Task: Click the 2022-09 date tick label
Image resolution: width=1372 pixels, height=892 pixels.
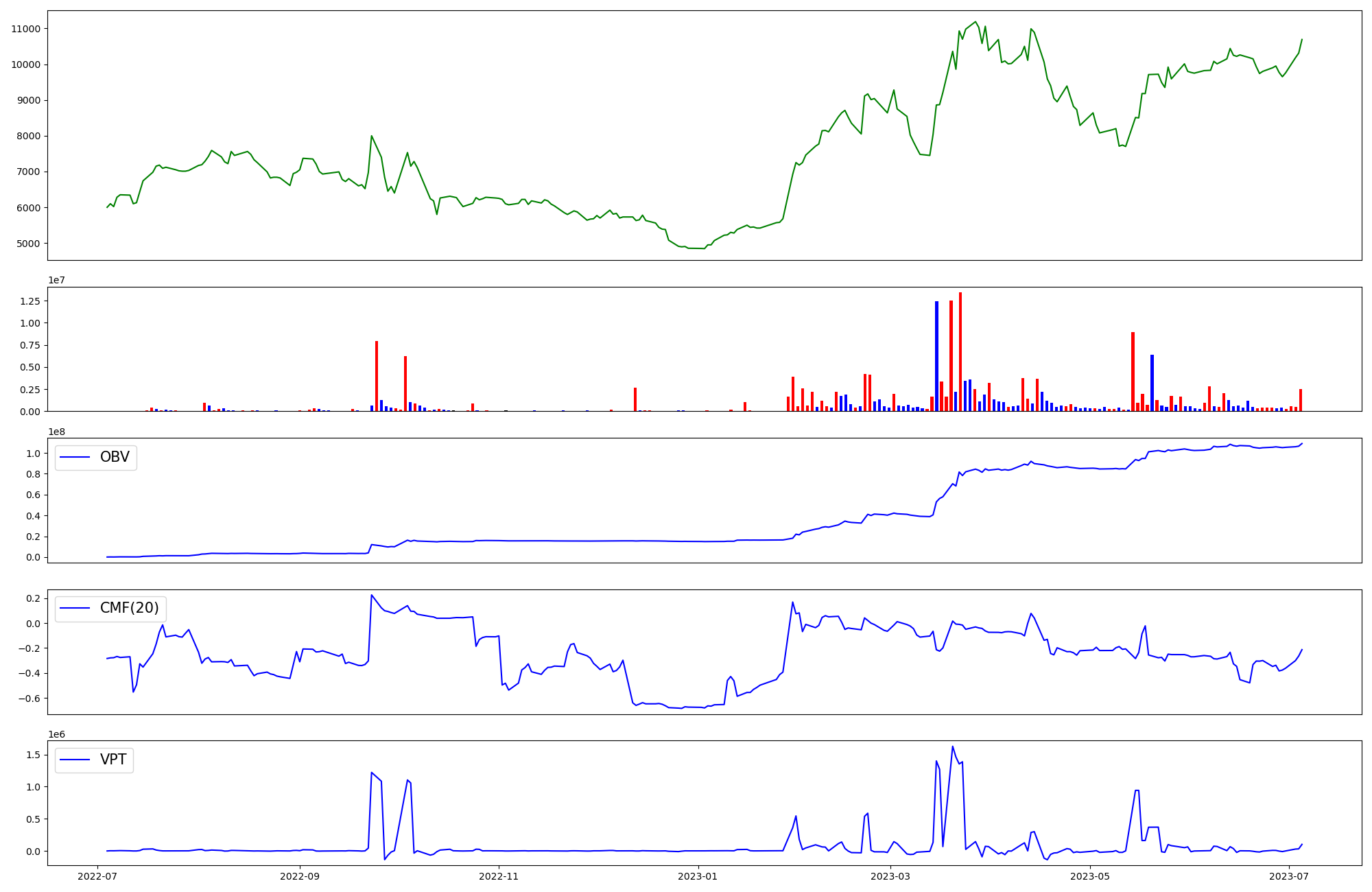Action: click(300, 876)
